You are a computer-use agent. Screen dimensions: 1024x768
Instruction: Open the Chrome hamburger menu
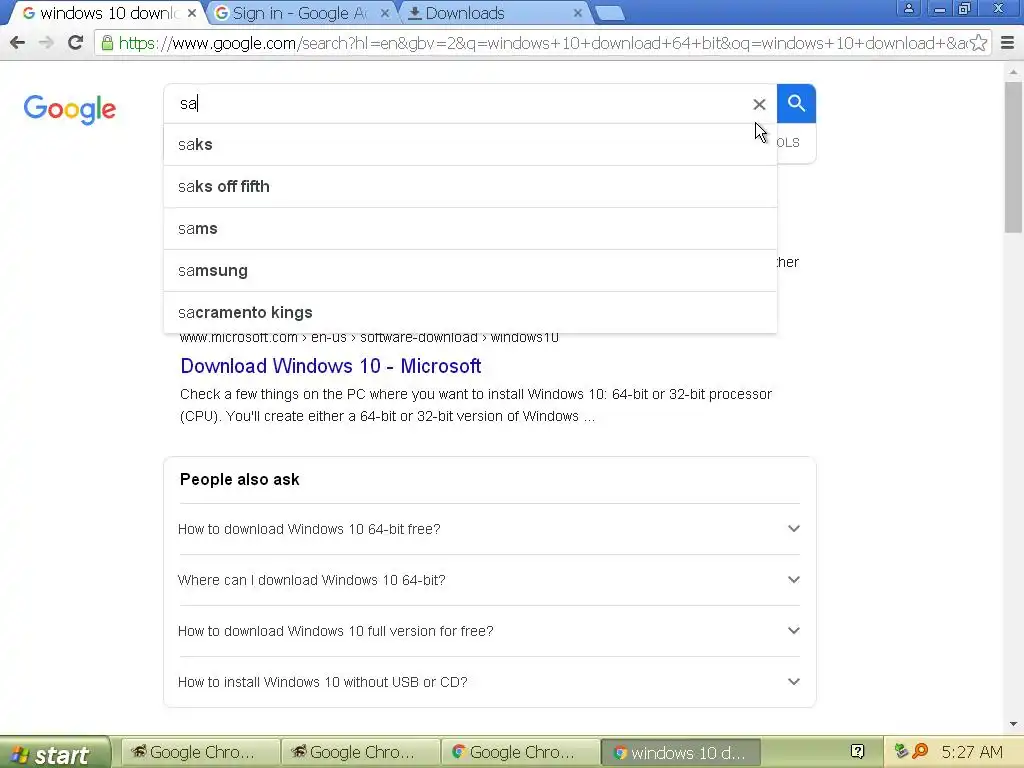pos(1008,43)
